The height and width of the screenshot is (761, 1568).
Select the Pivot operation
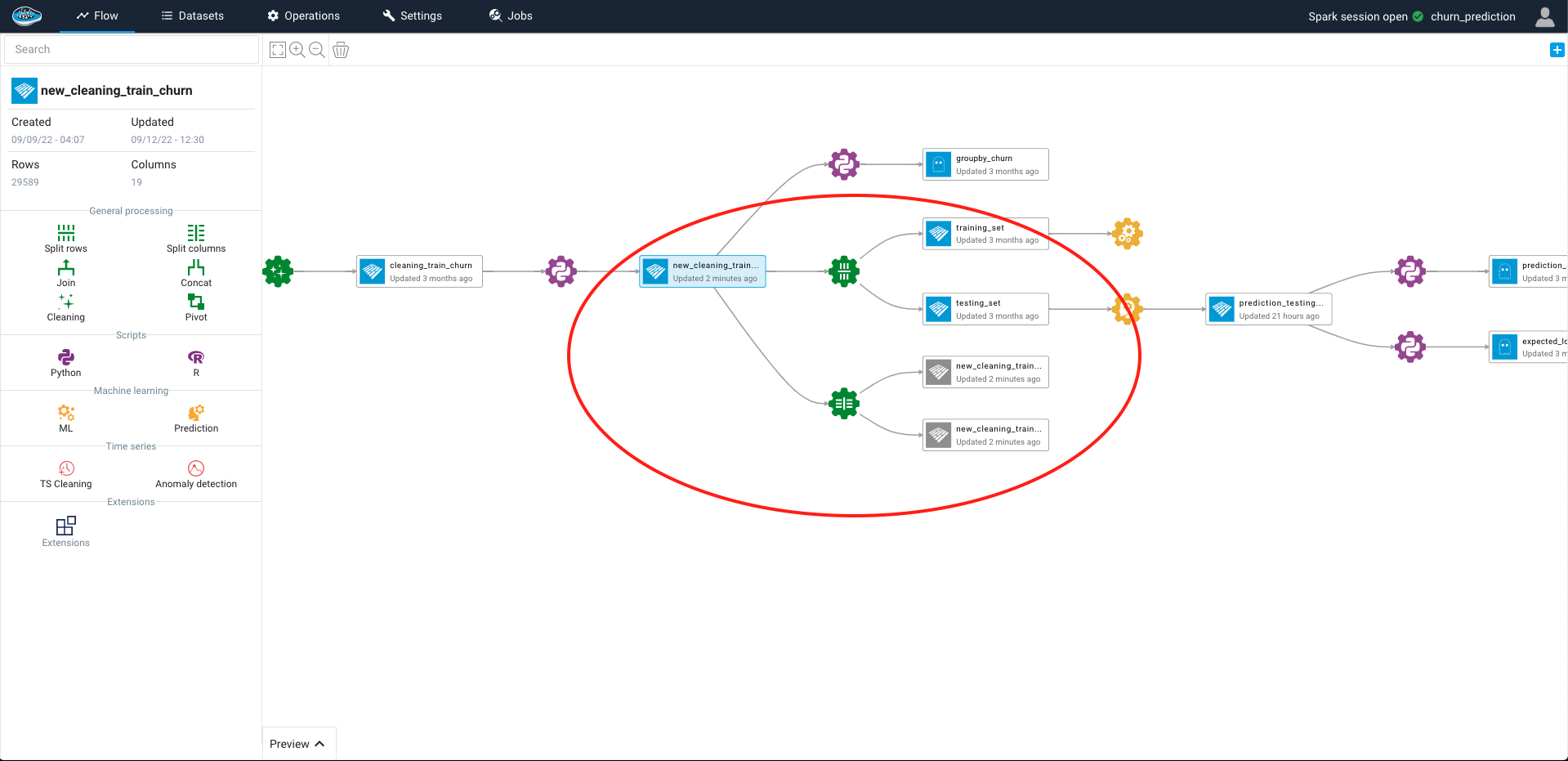195,307
